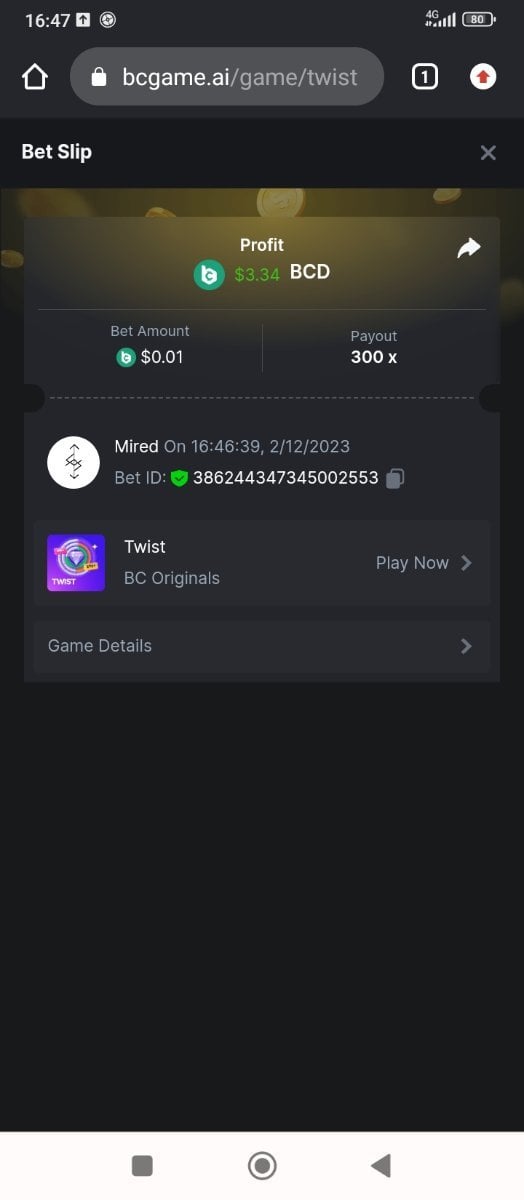Tap the Android home circle button
The image size is (524, 1200).
[262, 1165]
